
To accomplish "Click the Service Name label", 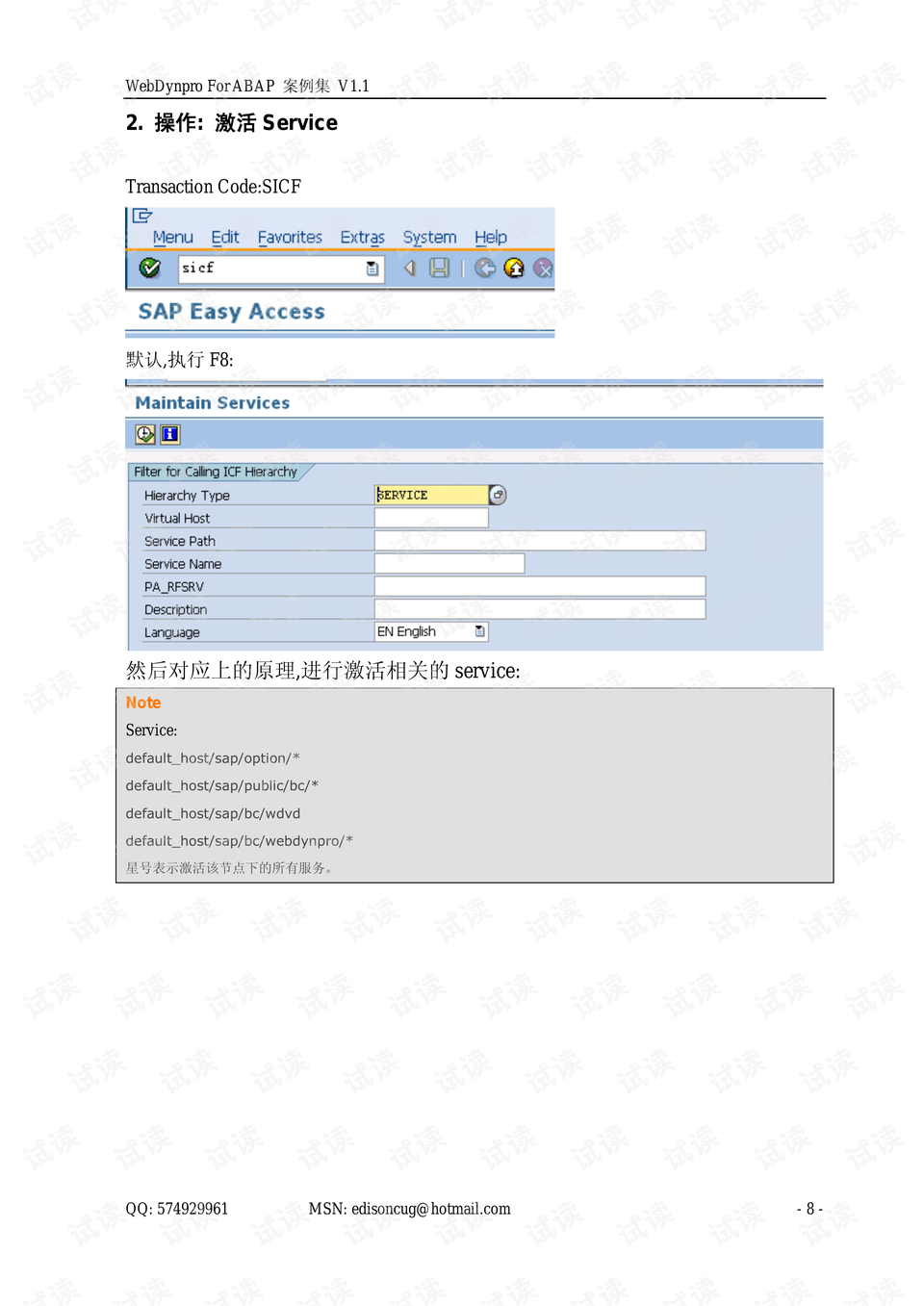I will [183, 564].
